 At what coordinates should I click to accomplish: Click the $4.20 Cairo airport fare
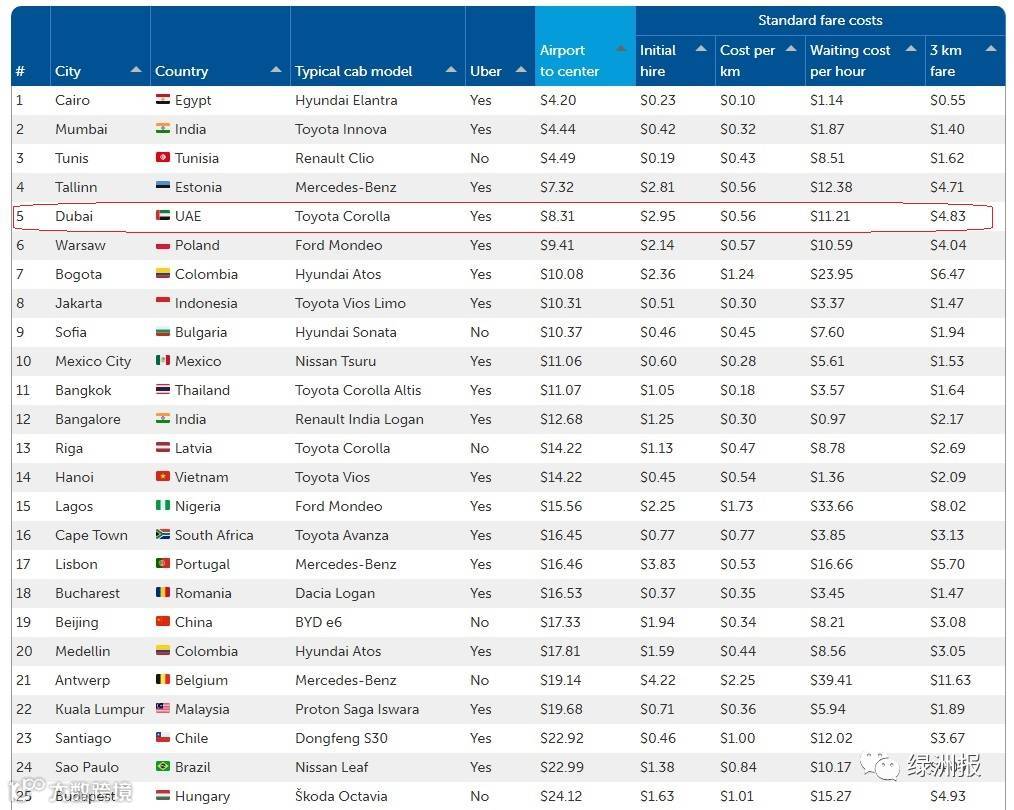click(x=558, y=100)
